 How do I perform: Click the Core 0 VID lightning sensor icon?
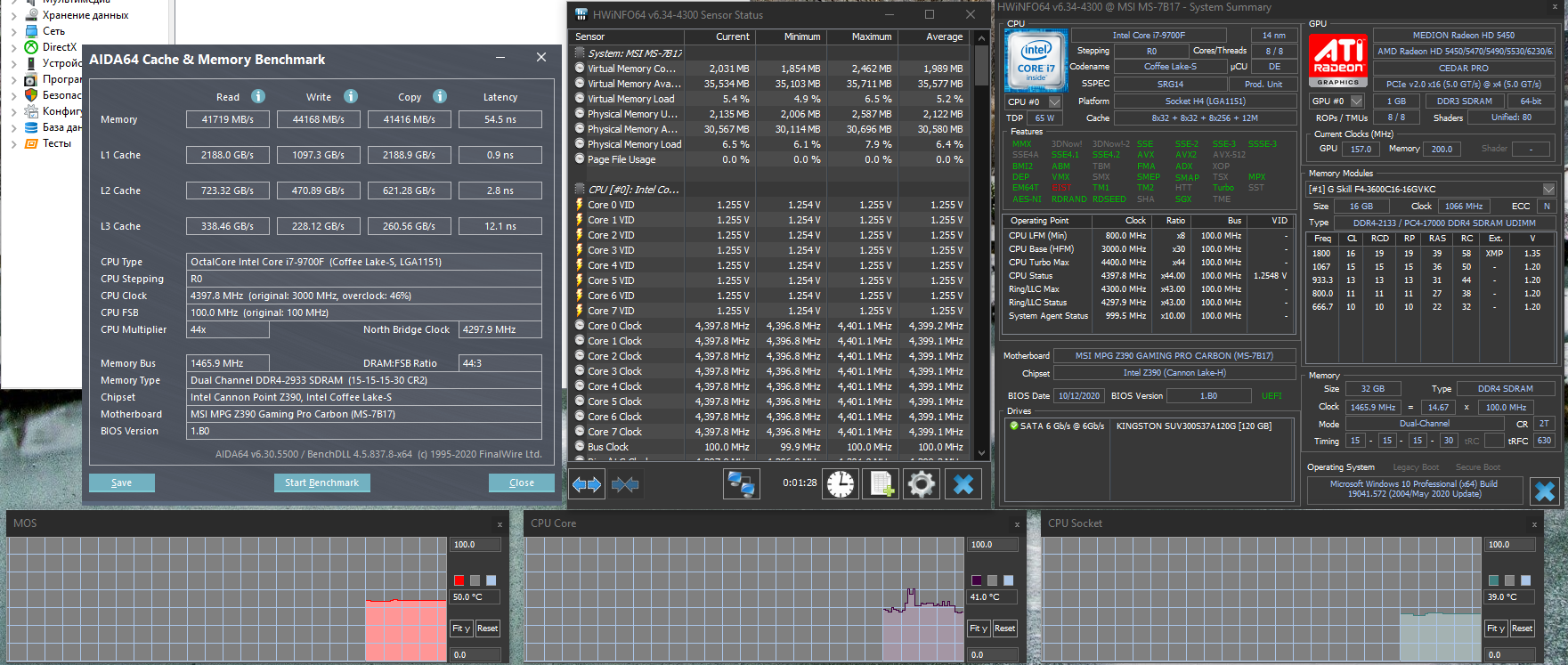(x=580, y=205)
